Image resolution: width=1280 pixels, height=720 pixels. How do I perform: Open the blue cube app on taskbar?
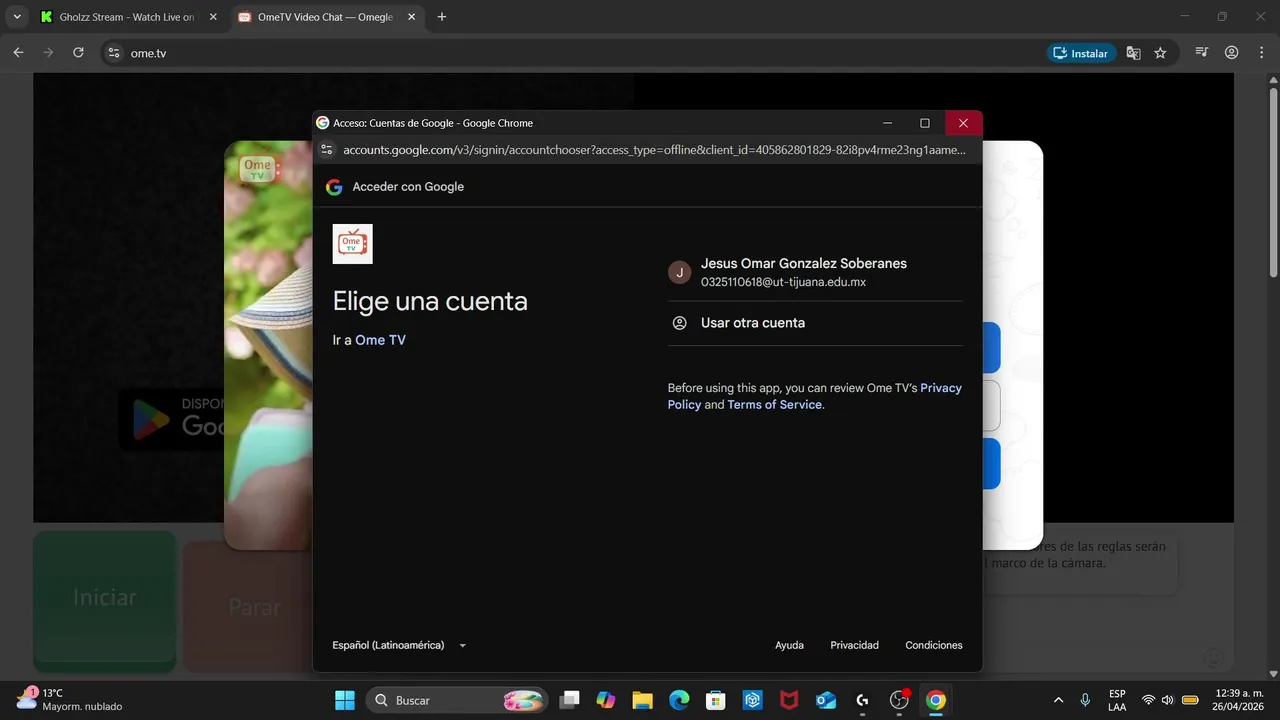tap(752, 700)
